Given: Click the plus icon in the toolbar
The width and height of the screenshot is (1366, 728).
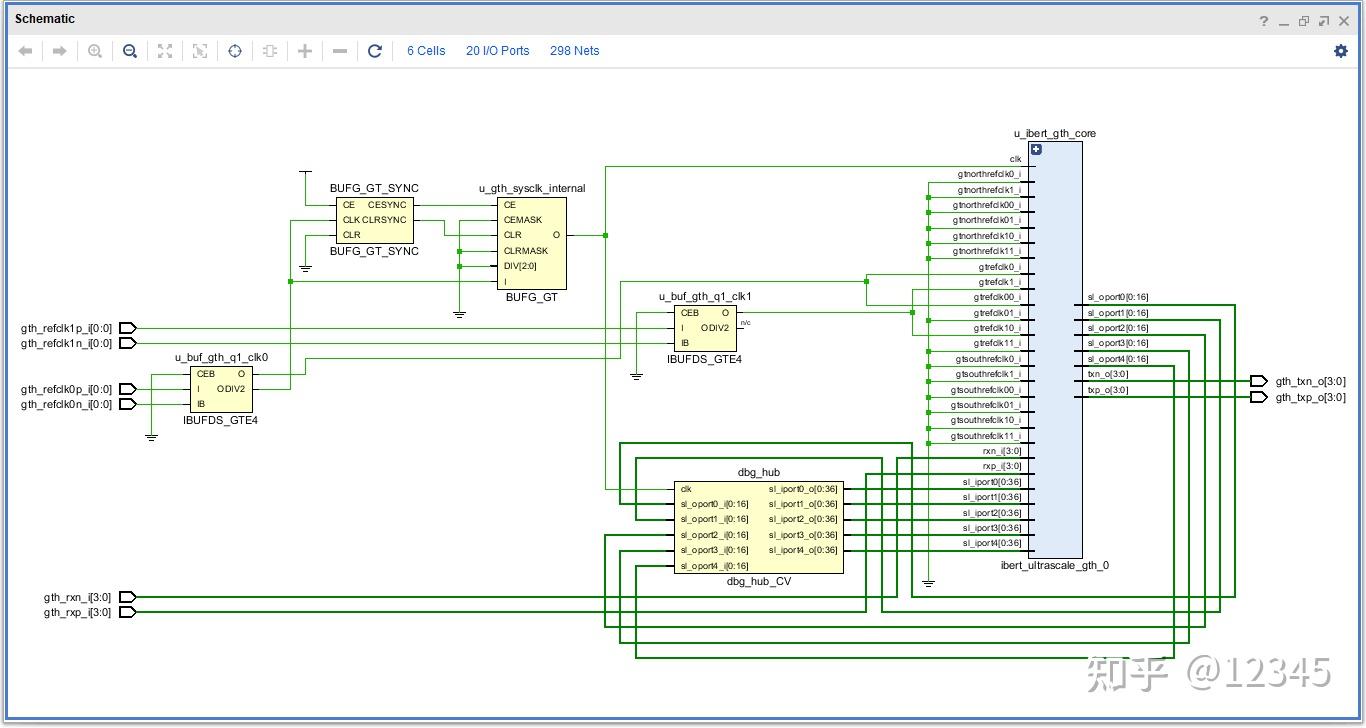Looking at the screenshot, I should tap(305, 51).
